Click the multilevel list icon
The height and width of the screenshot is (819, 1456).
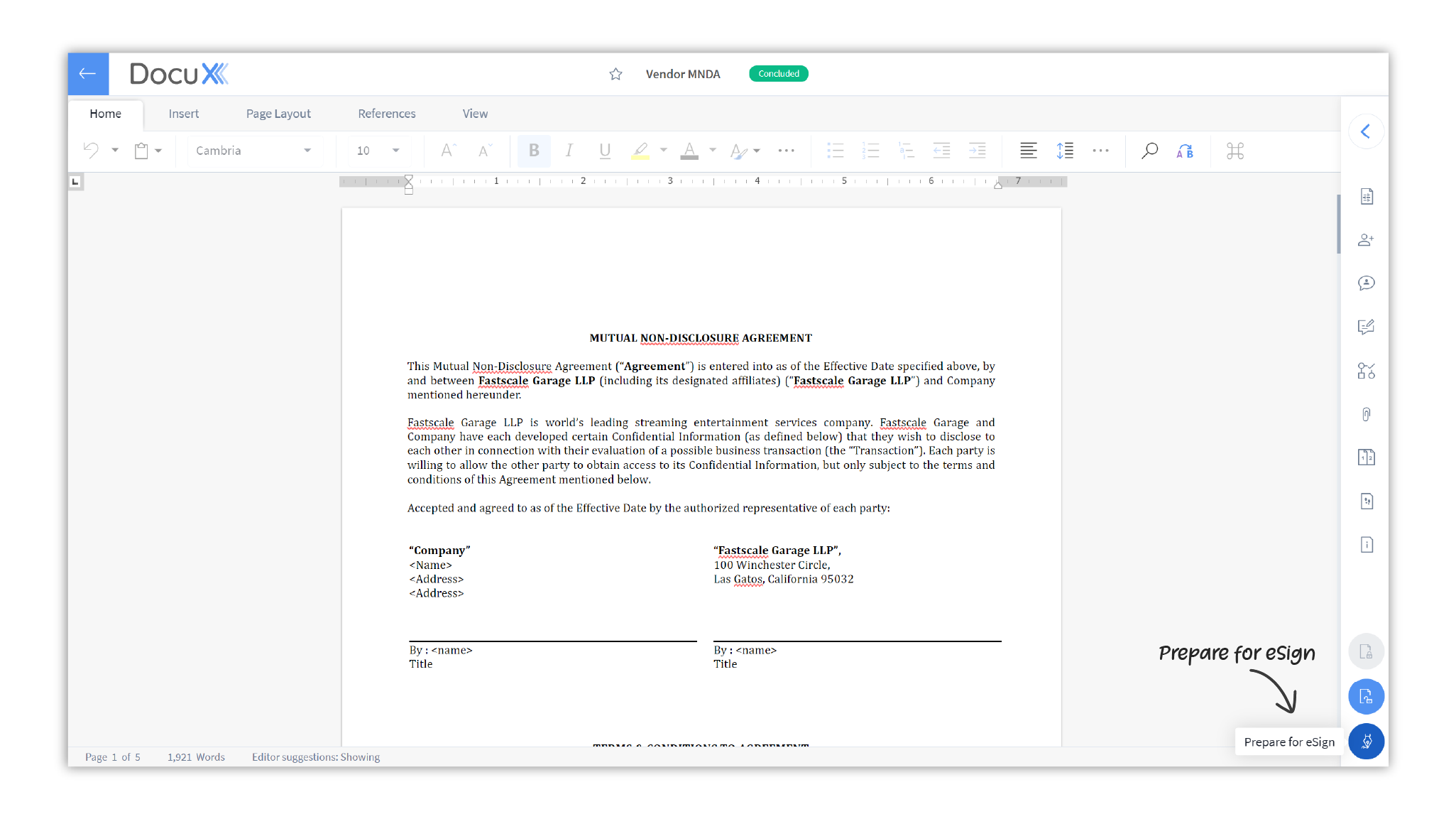click(x=907, y=151)
